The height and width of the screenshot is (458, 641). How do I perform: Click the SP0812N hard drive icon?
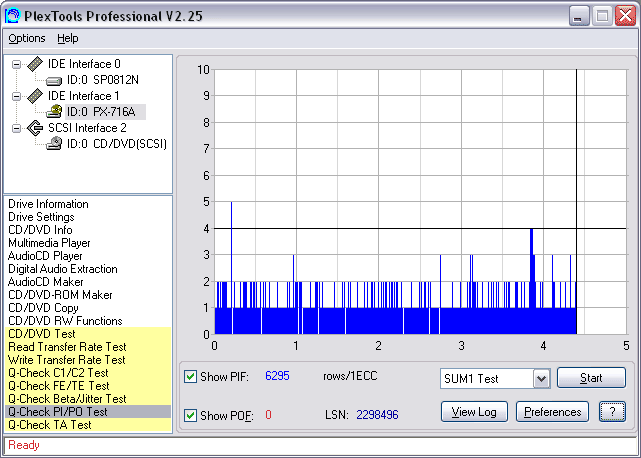(x=54, y=81)
